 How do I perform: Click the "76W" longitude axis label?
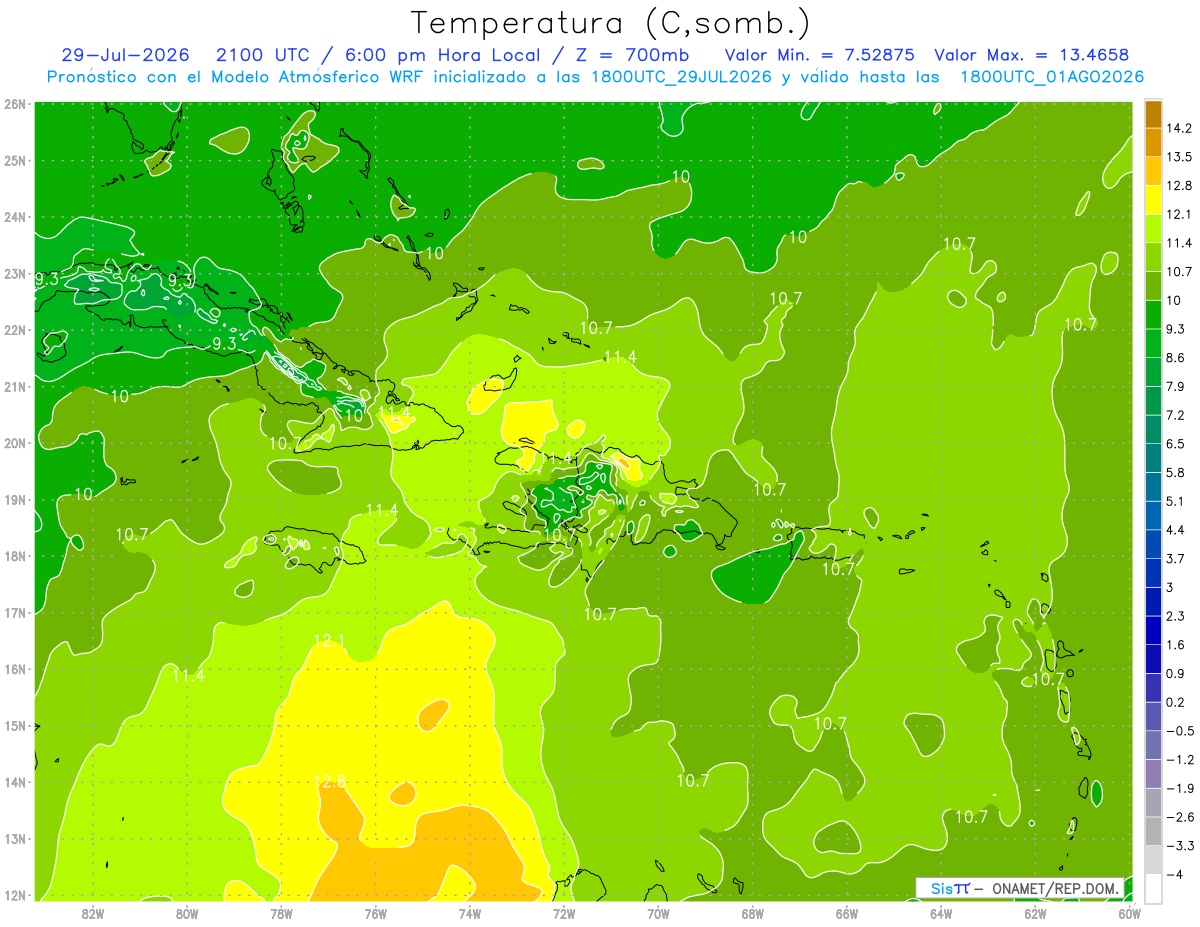click(x=376, y=913)
